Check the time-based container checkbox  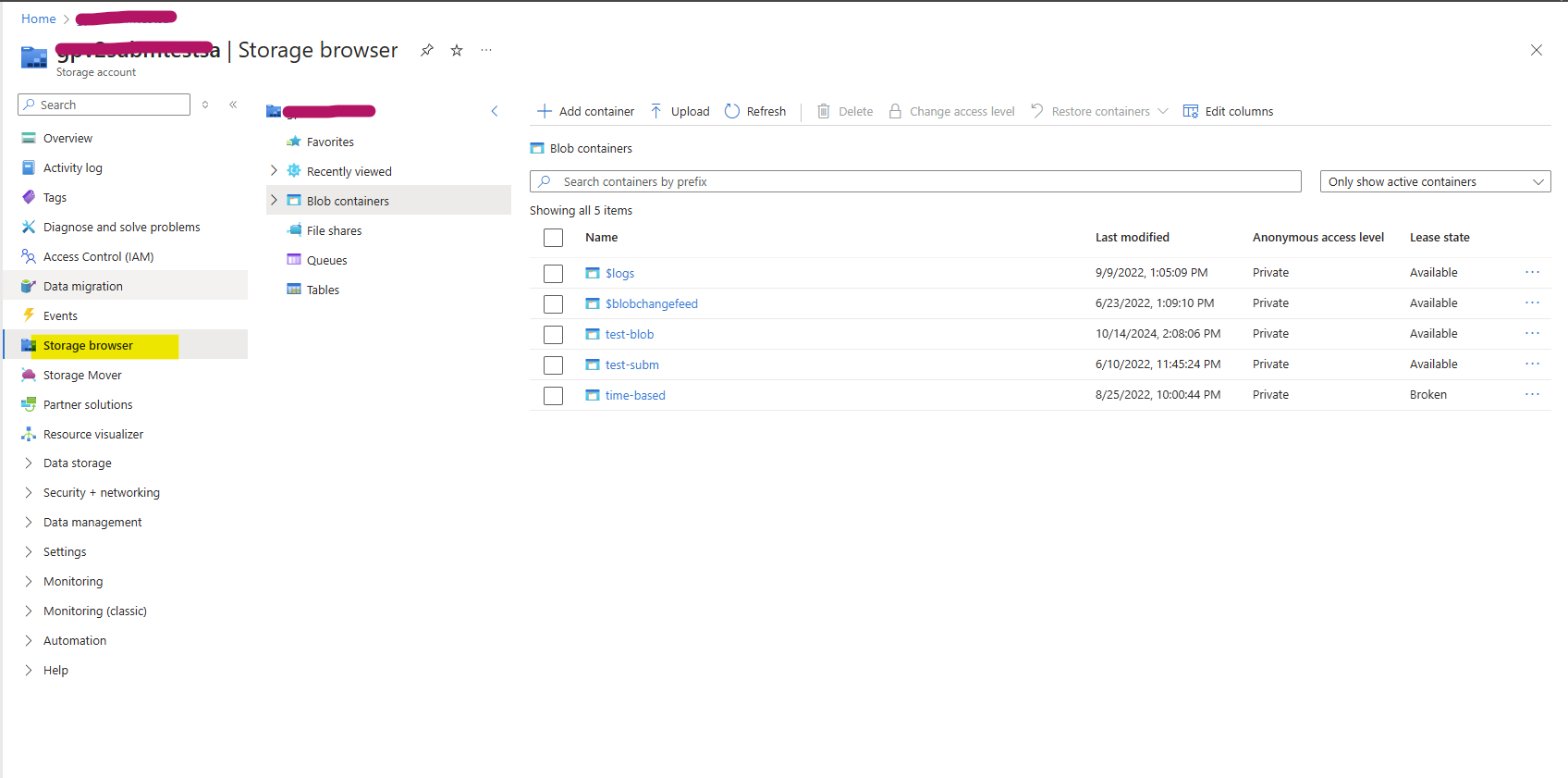(x=553, y=396)
